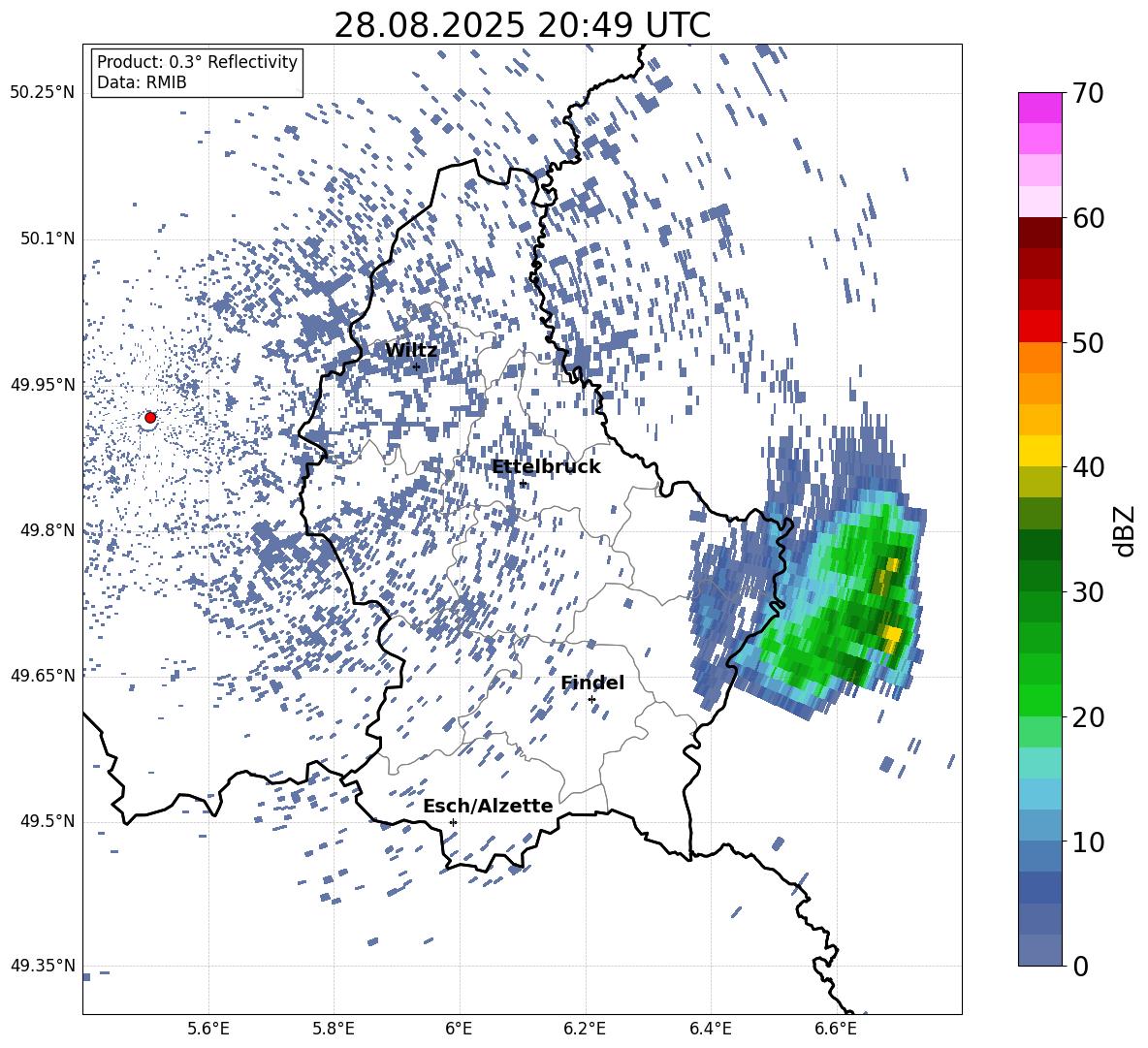Click the 49.35°N latitude label
The width and height of the screenshot is (1148, 1048).
[43, 966]
